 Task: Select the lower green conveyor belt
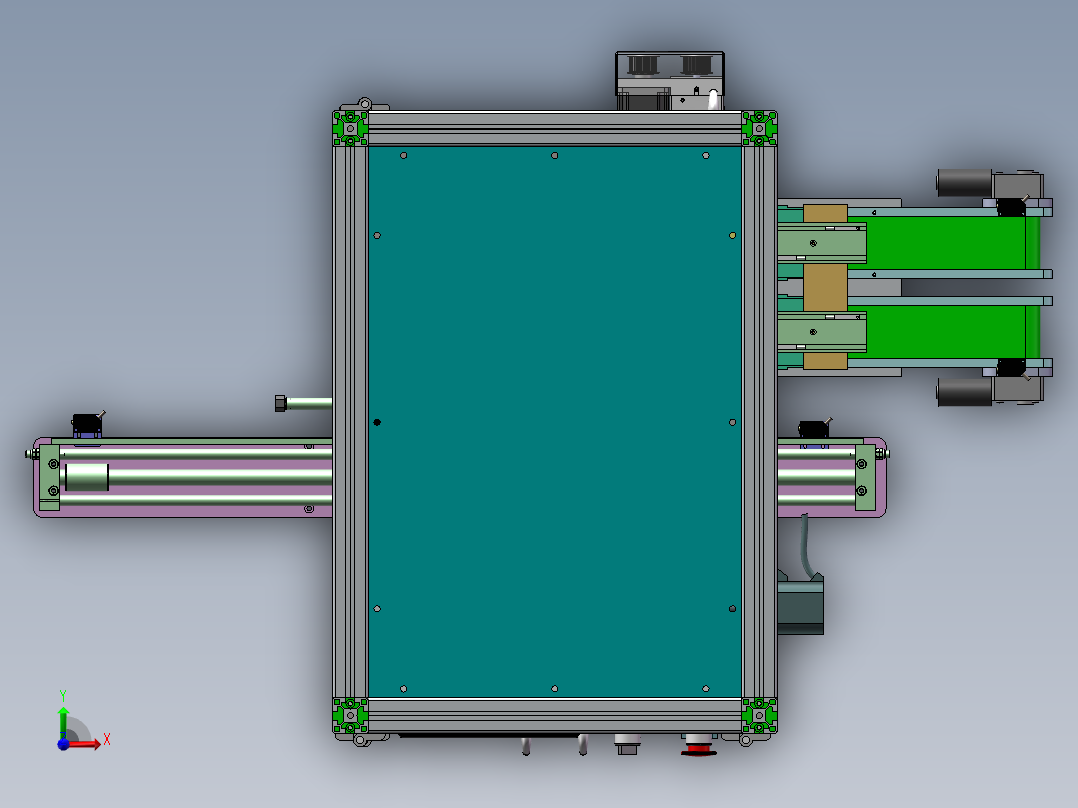[x=945, y=332]
